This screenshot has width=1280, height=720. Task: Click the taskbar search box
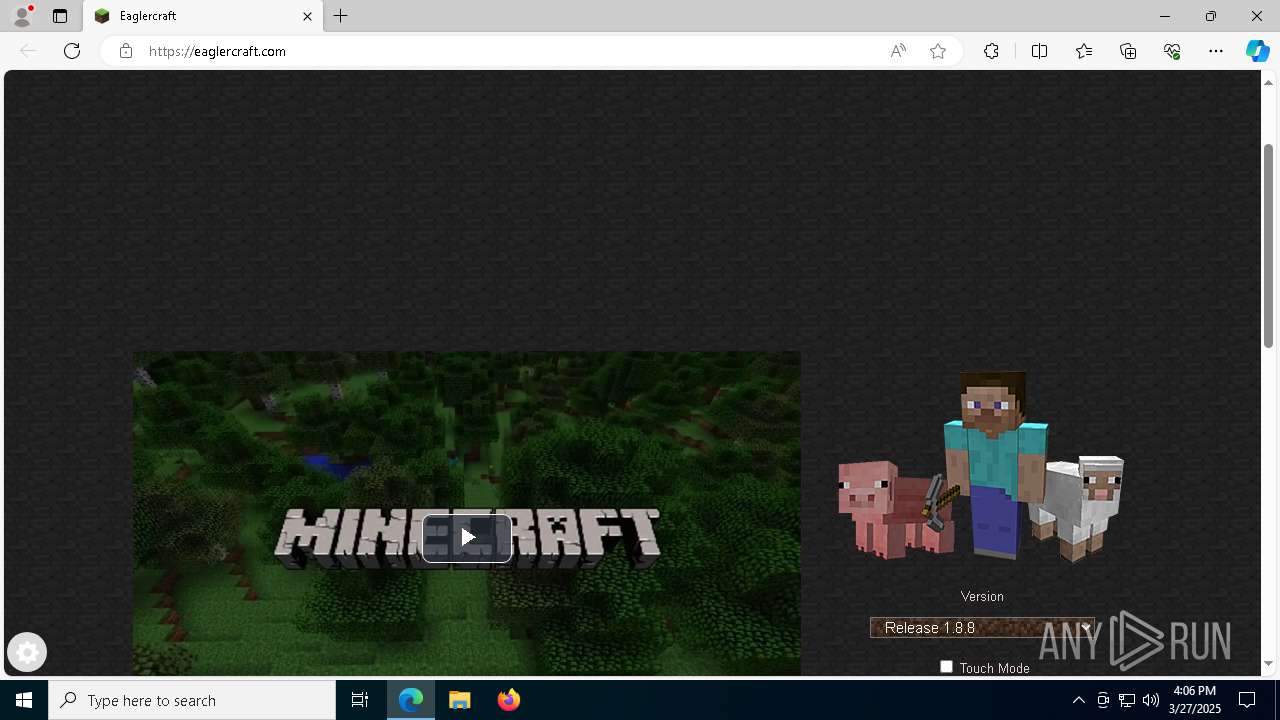[192, 700]
